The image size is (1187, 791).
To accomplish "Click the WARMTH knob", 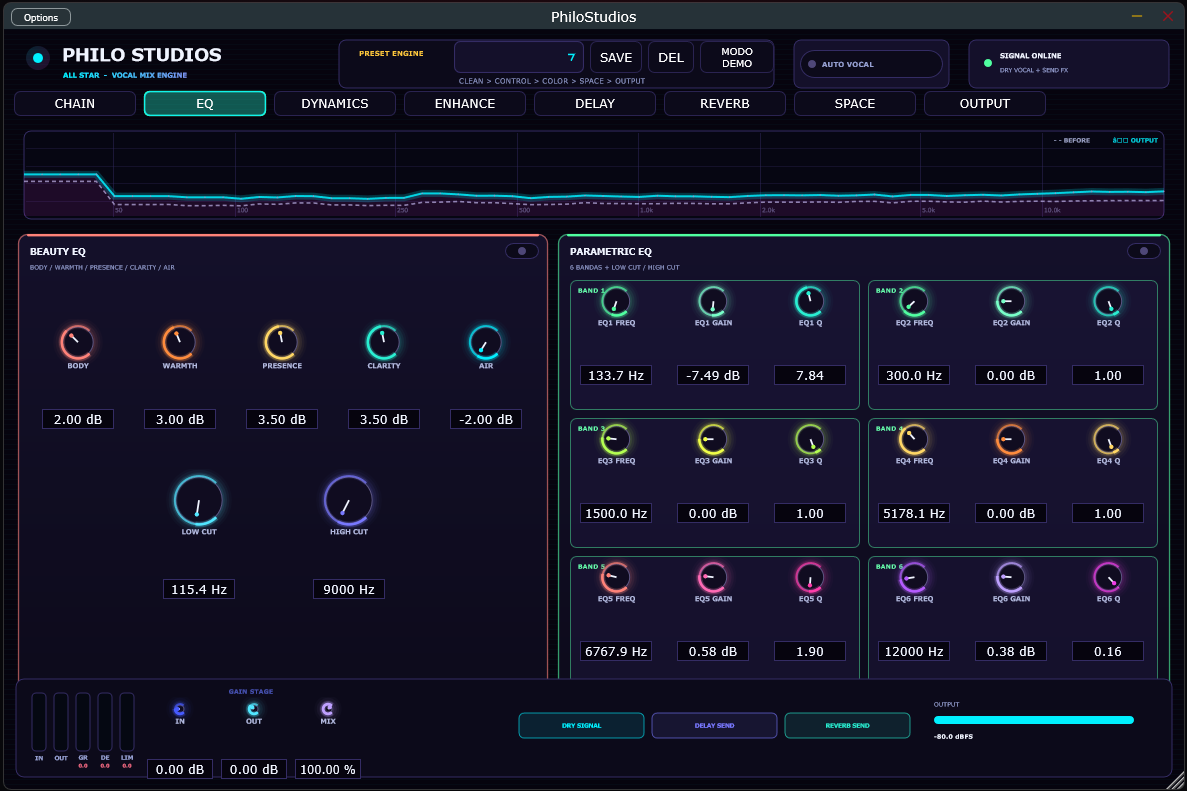I will click(x=179, y=342).
